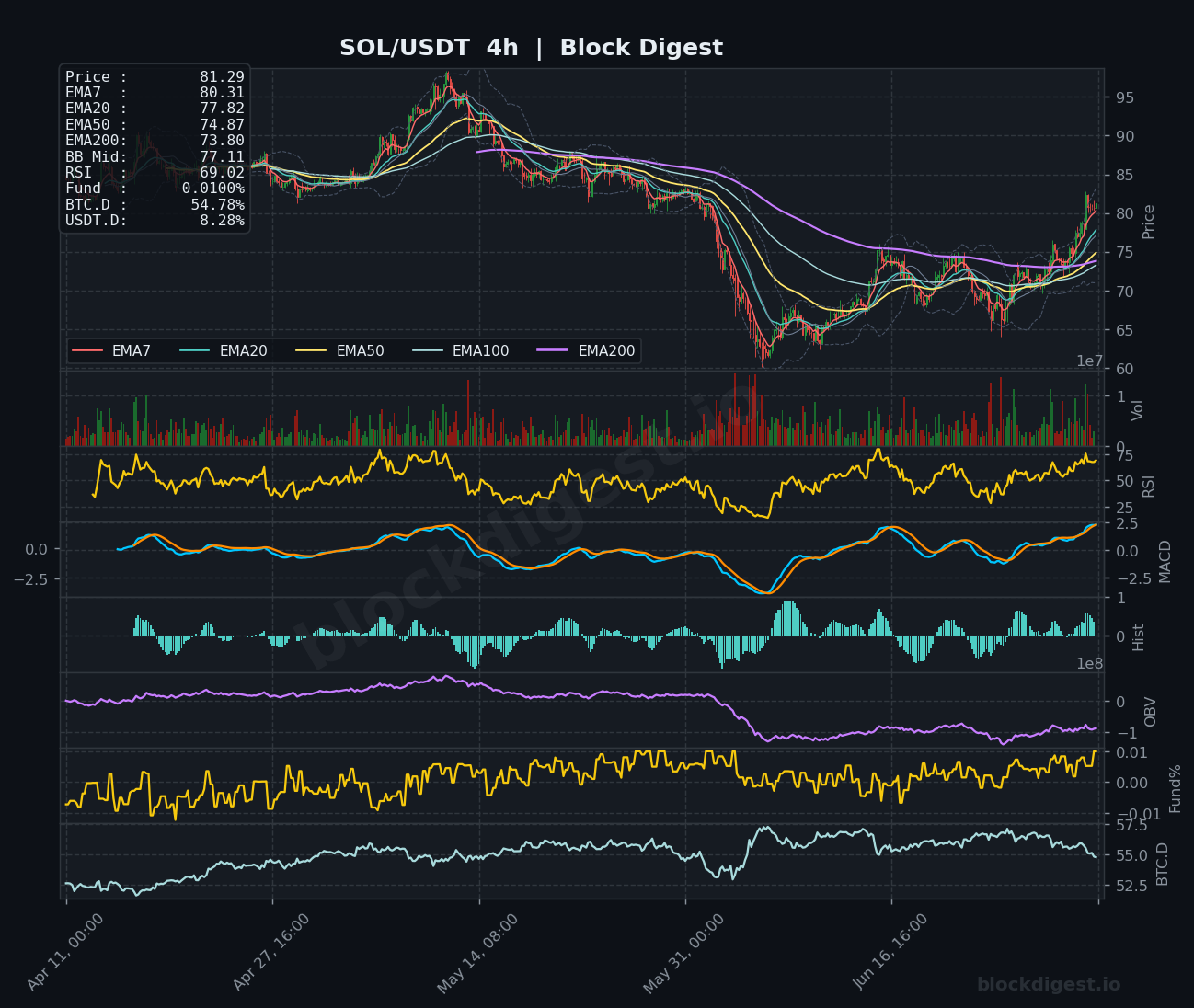This screenshot has height=1008, width=1194.
Task: Click the May 31, 00:00 date label
Action: click(683, 953)
